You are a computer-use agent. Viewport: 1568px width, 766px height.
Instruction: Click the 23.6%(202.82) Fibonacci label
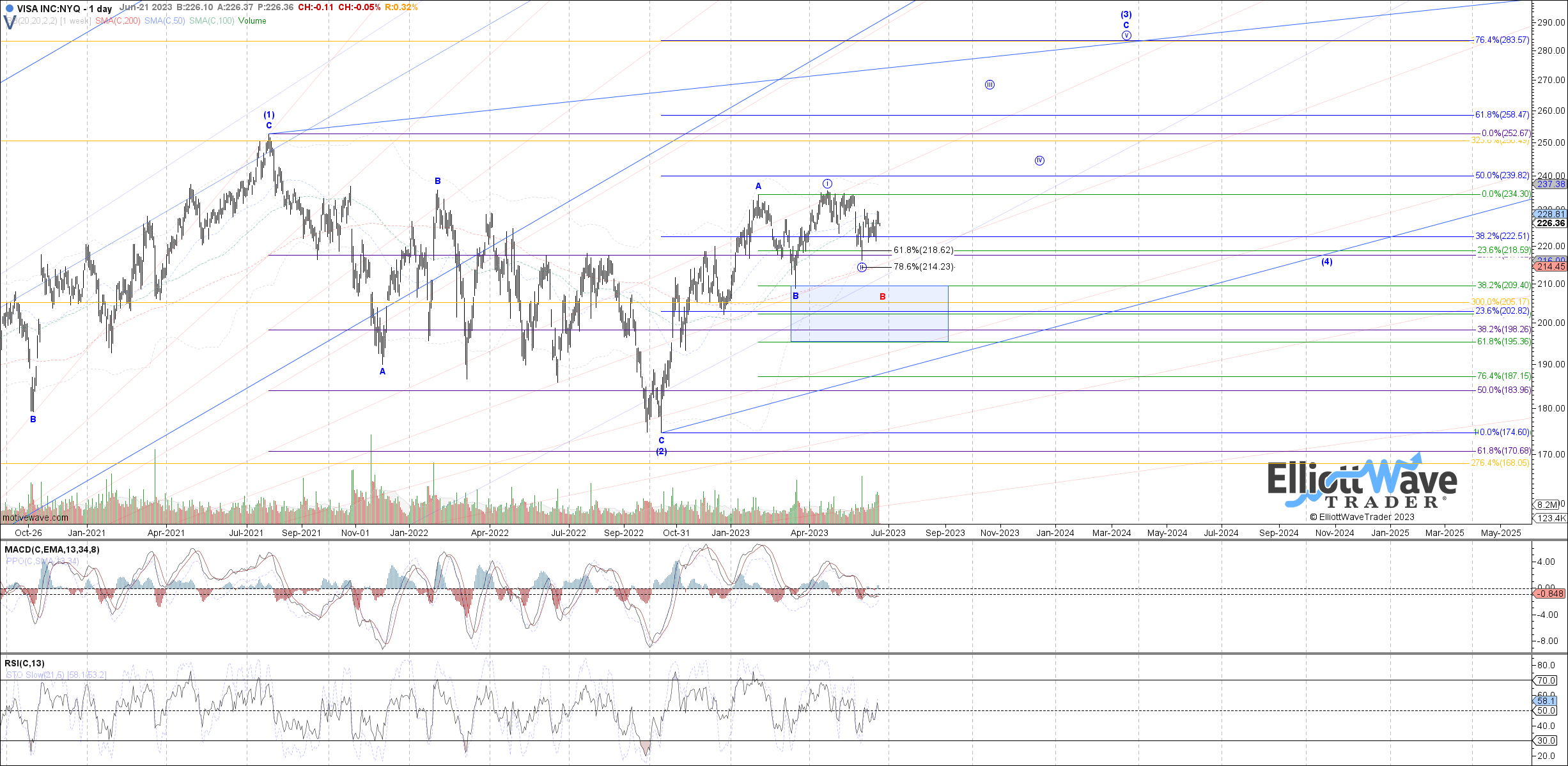[1502, 311]
